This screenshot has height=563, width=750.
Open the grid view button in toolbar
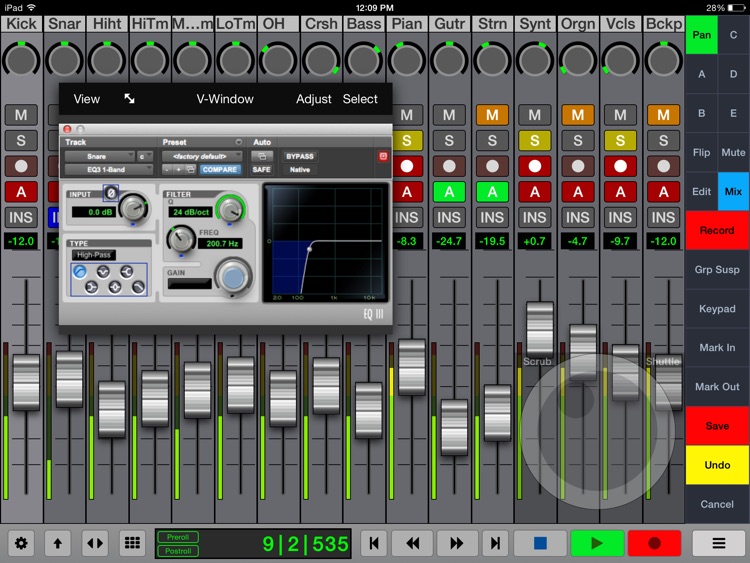pos(132,543)
